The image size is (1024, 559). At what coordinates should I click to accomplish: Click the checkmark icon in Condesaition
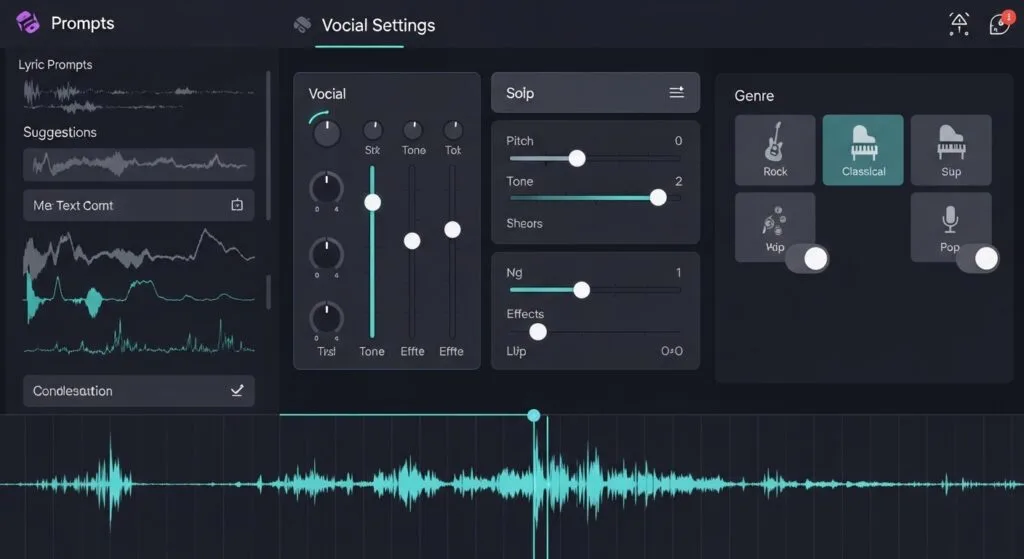coord(237,391)
